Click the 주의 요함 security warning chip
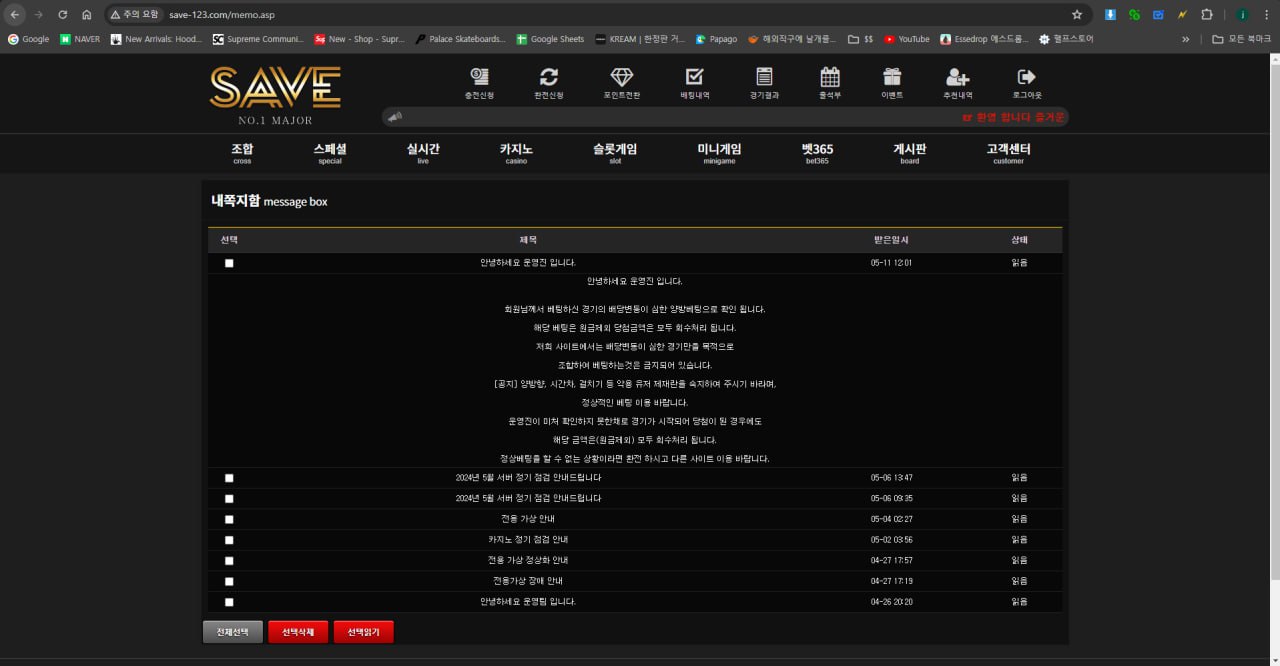Image resolution: width=1280 pixels, height=666 pixels. [135, 15]
